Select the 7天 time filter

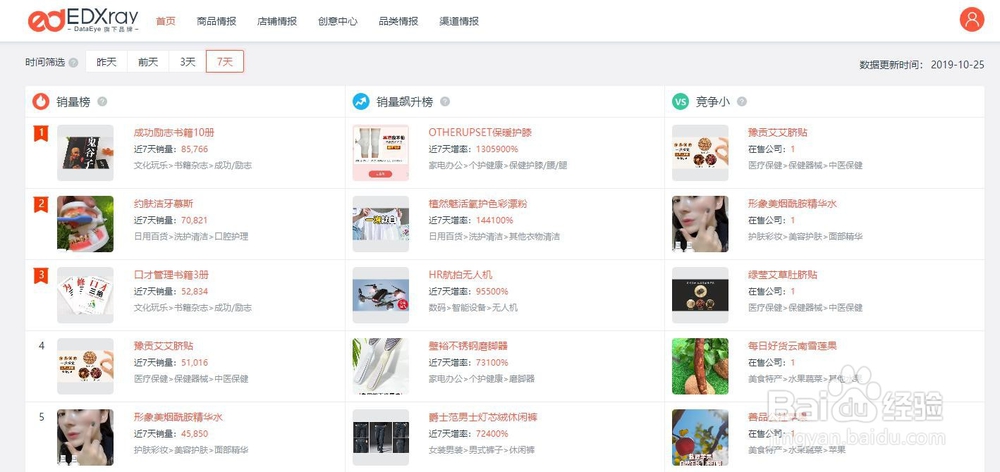click(x=224, y=62)
